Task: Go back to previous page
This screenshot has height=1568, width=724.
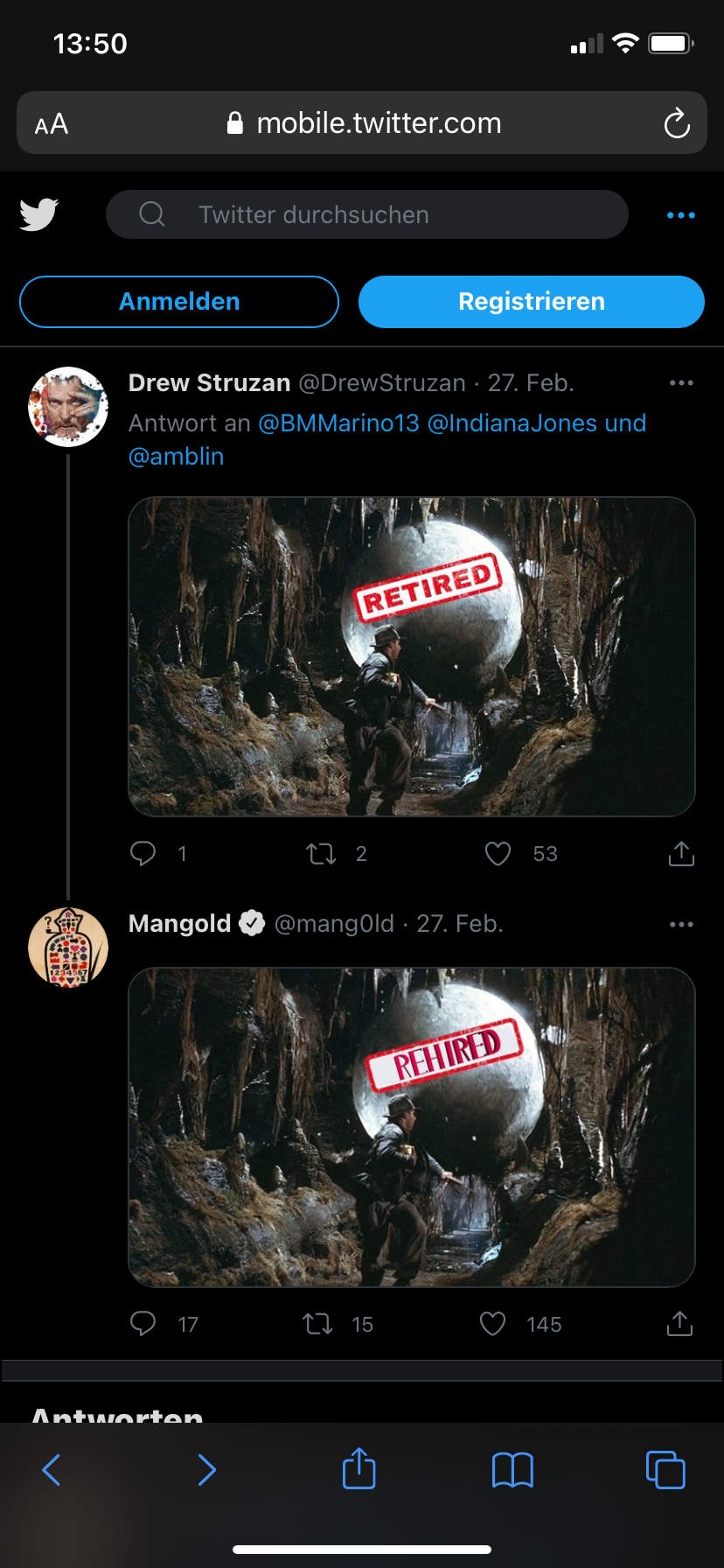Action: coord(52,1470)
